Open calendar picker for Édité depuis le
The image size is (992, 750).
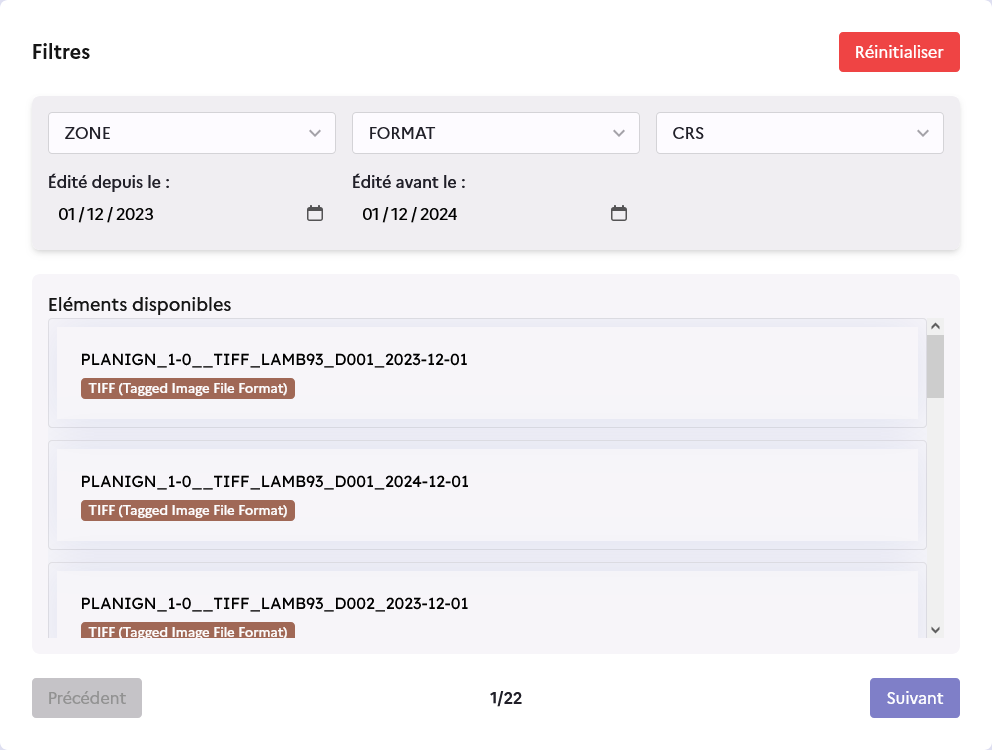315,213
